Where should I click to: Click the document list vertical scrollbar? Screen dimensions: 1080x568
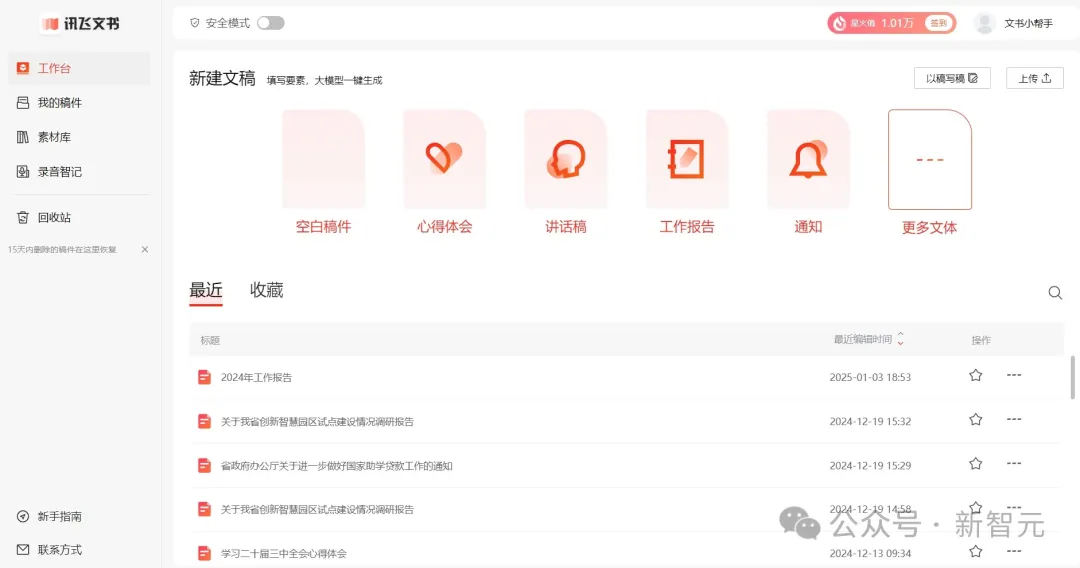click(1072, 377)
